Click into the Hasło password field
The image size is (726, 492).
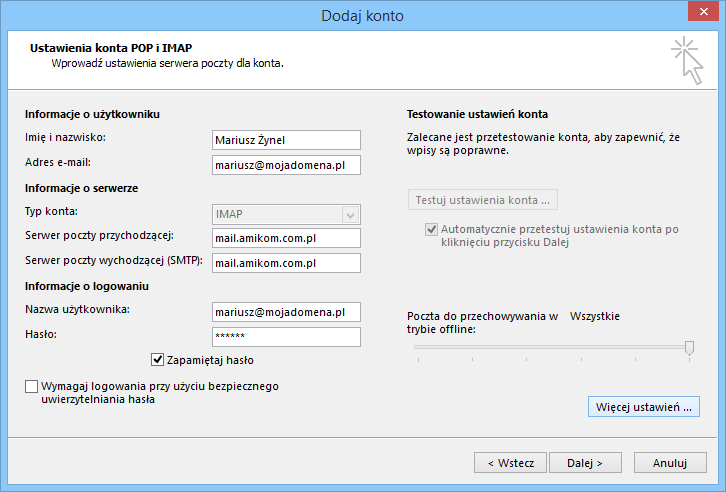click(x=286, y=336)
